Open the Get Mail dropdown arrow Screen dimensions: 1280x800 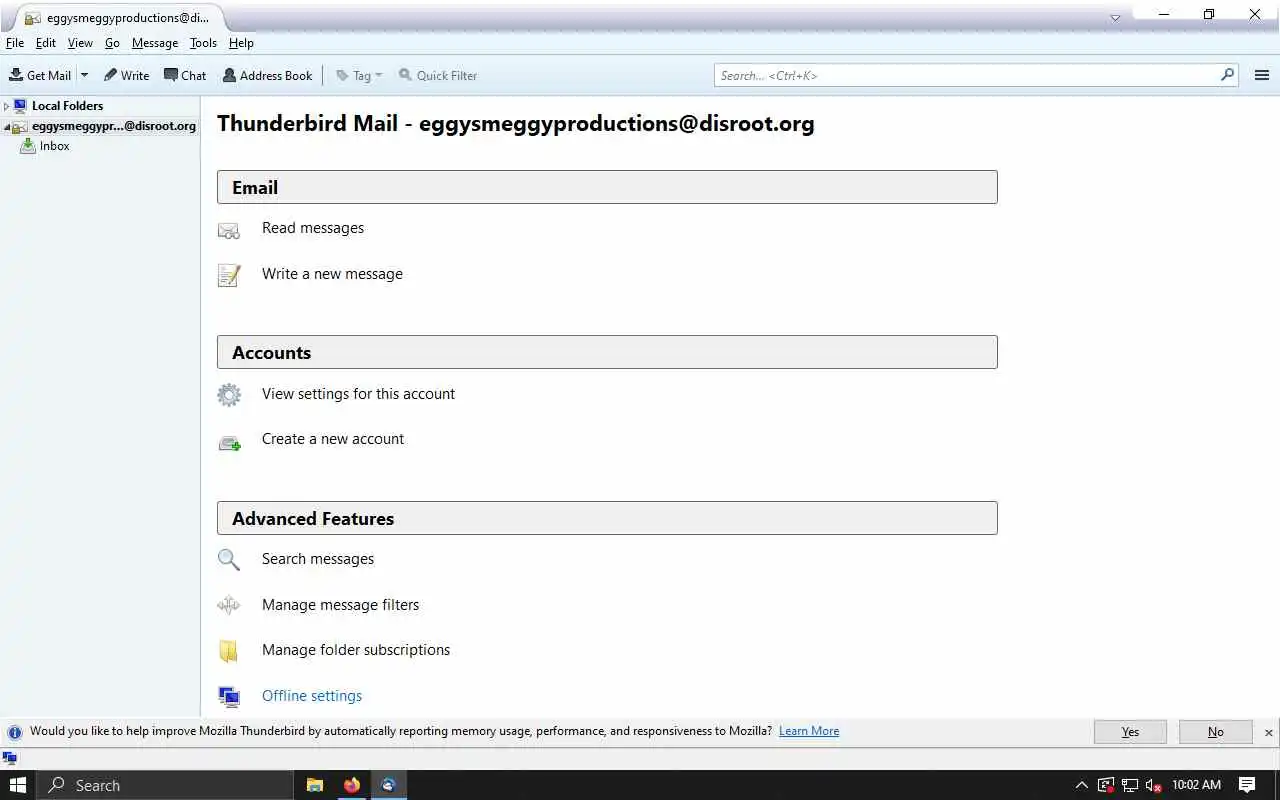click(x=84, y=75)
